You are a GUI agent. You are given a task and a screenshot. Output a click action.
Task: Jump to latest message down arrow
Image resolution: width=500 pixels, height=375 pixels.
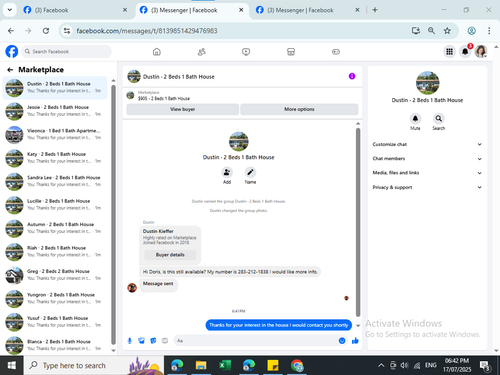click(x=358, y=326)
